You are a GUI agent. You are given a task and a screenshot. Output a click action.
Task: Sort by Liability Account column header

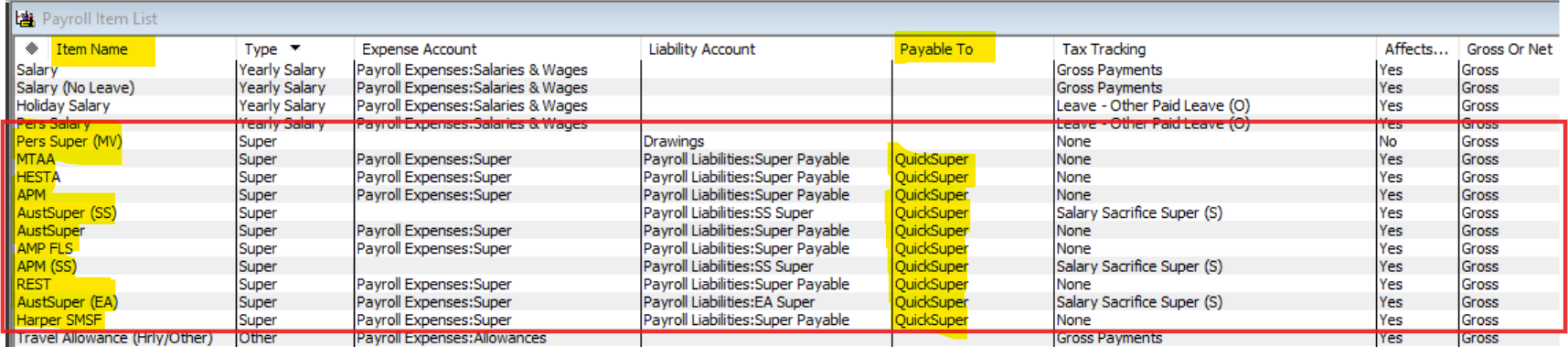coord(701,49)
